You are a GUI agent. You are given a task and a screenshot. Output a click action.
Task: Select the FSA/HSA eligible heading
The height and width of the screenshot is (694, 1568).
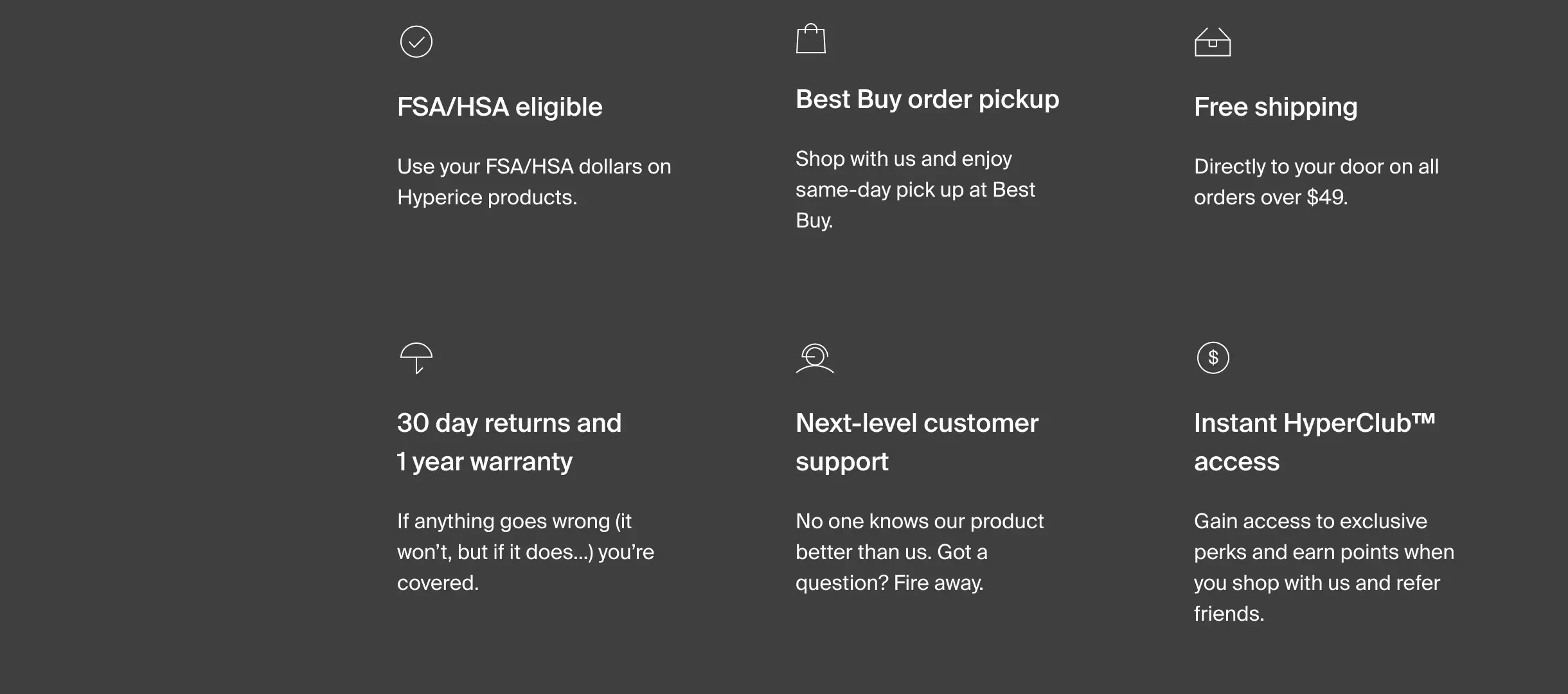[x=499, y=107]
